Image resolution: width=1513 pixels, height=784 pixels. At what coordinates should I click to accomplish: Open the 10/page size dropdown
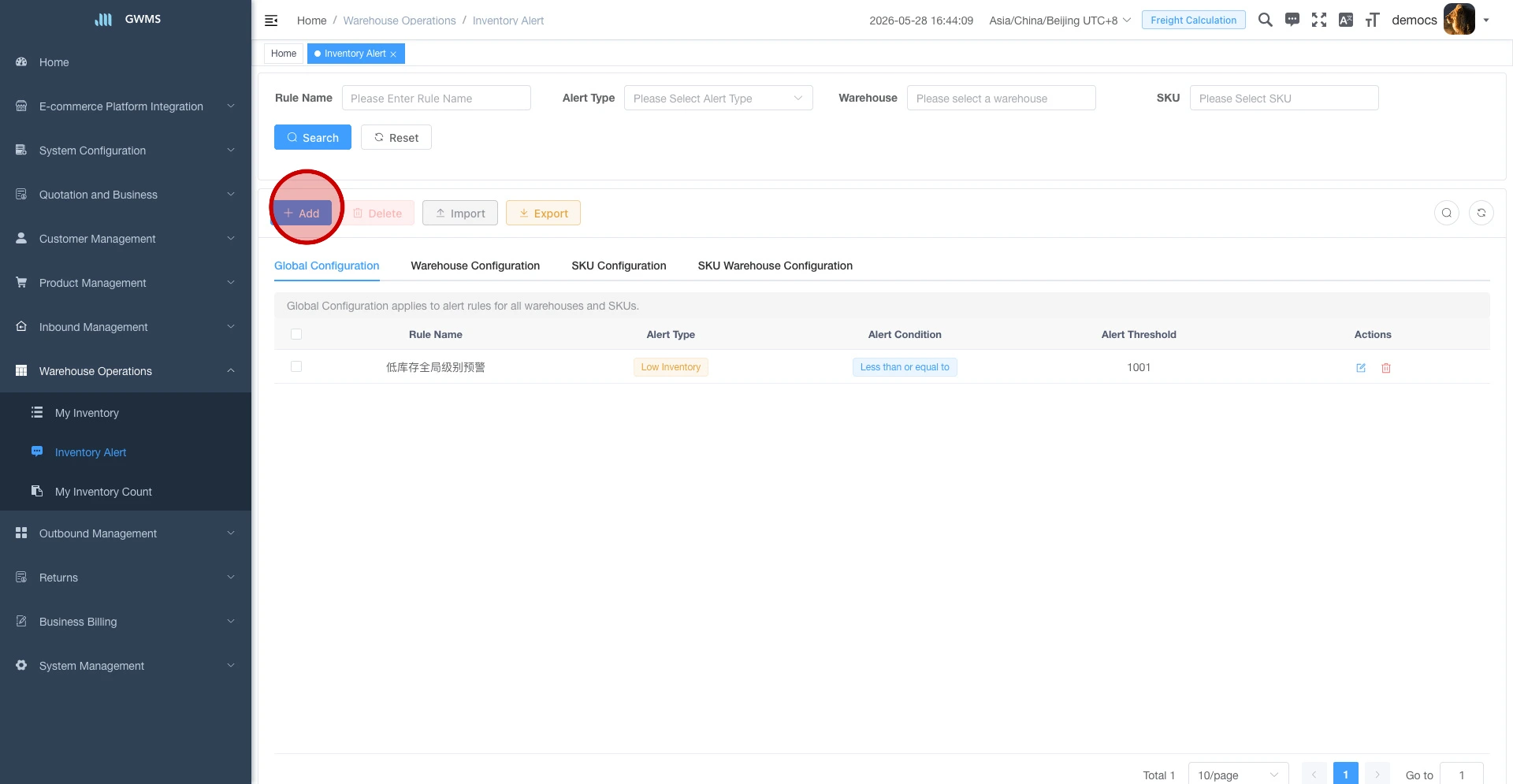pyautogui.click(x=1238, y=775)
